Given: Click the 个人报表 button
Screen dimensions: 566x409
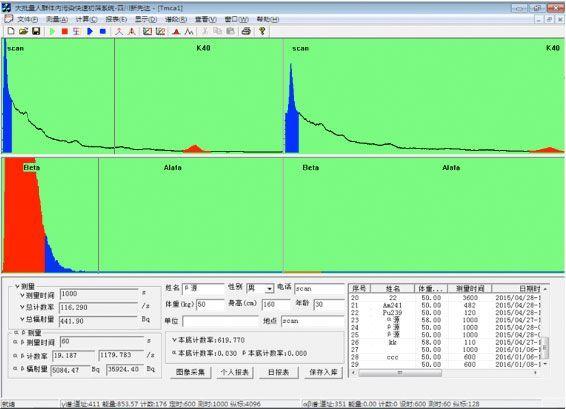Looking at the screenshot, I should tap(235, 372).
